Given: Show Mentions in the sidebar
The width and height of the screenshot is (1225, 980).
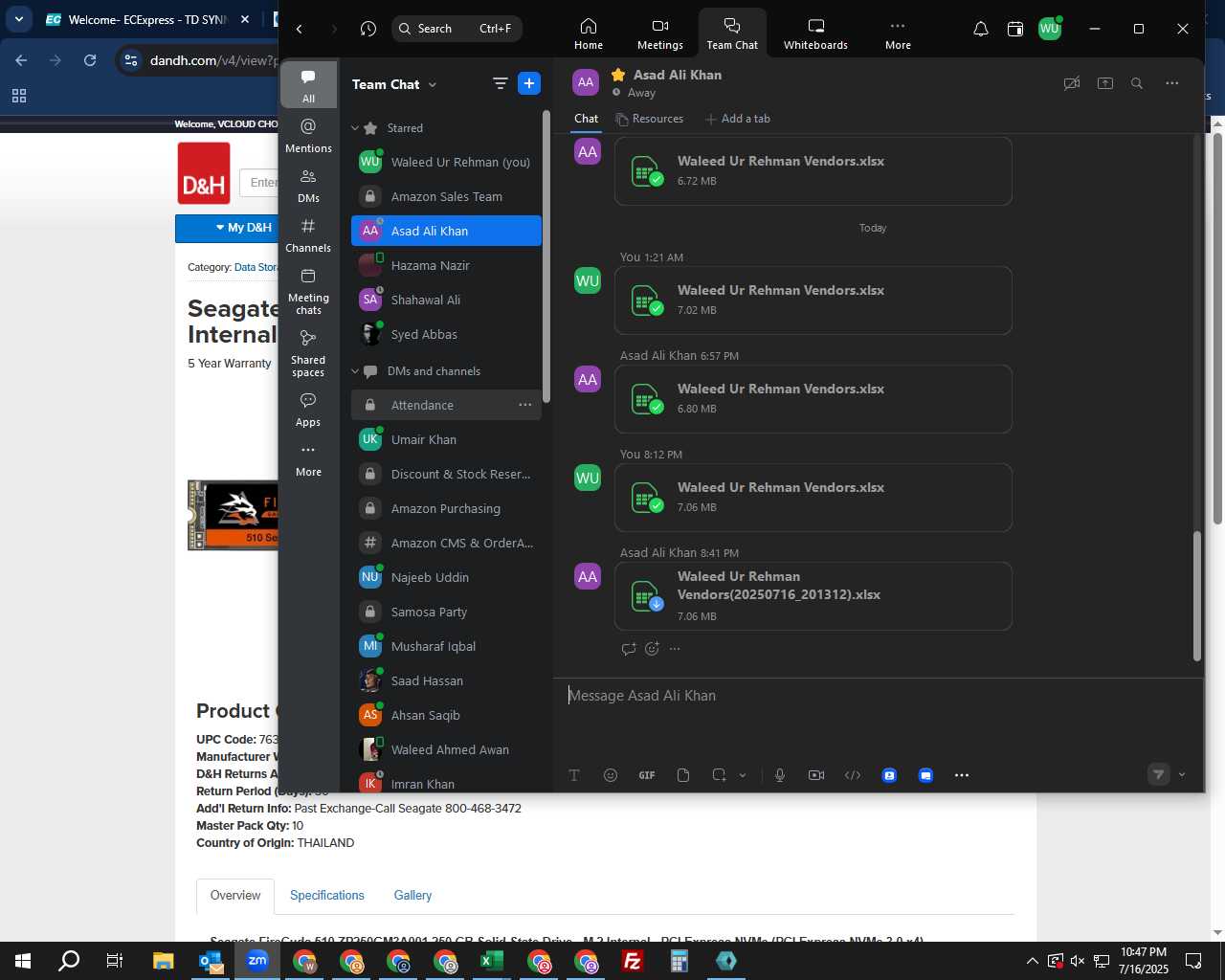Looking at the screenshot, I should [x=308, y=136].
